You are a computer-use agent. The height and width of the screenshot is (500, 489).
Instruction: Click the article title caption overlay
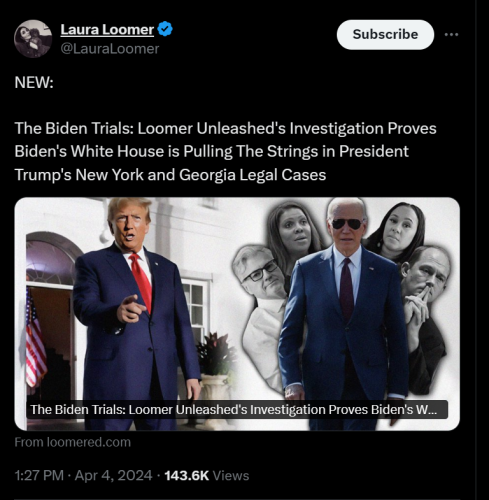pos(237,409)
